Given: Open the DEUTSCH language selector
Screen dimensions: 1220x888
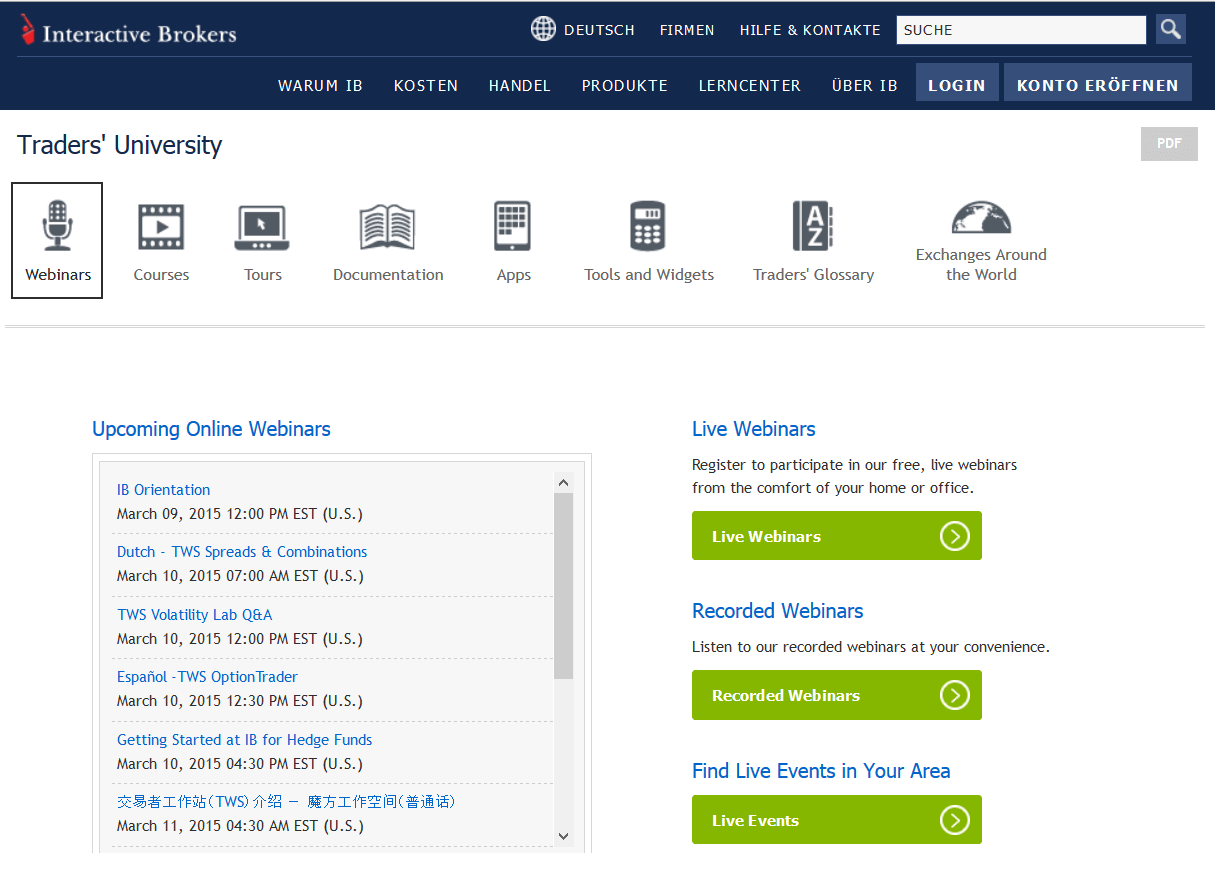Looking at the screenshot, I should pyautogui.click(x=599, y=30).
